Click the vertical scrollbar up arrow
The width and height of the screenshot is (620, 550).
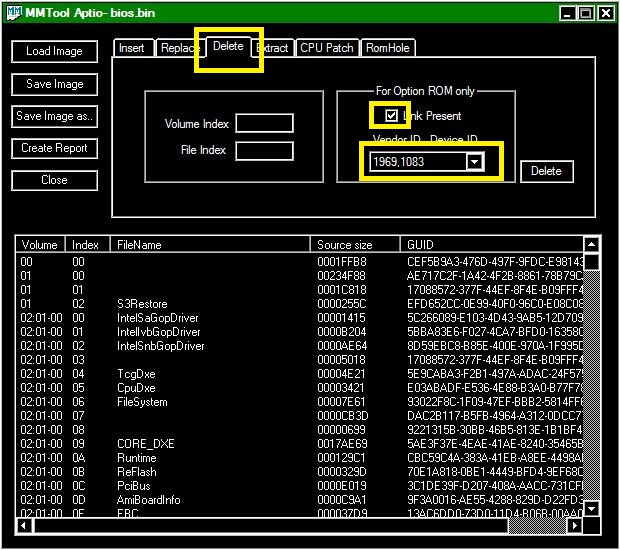point(592,245)
